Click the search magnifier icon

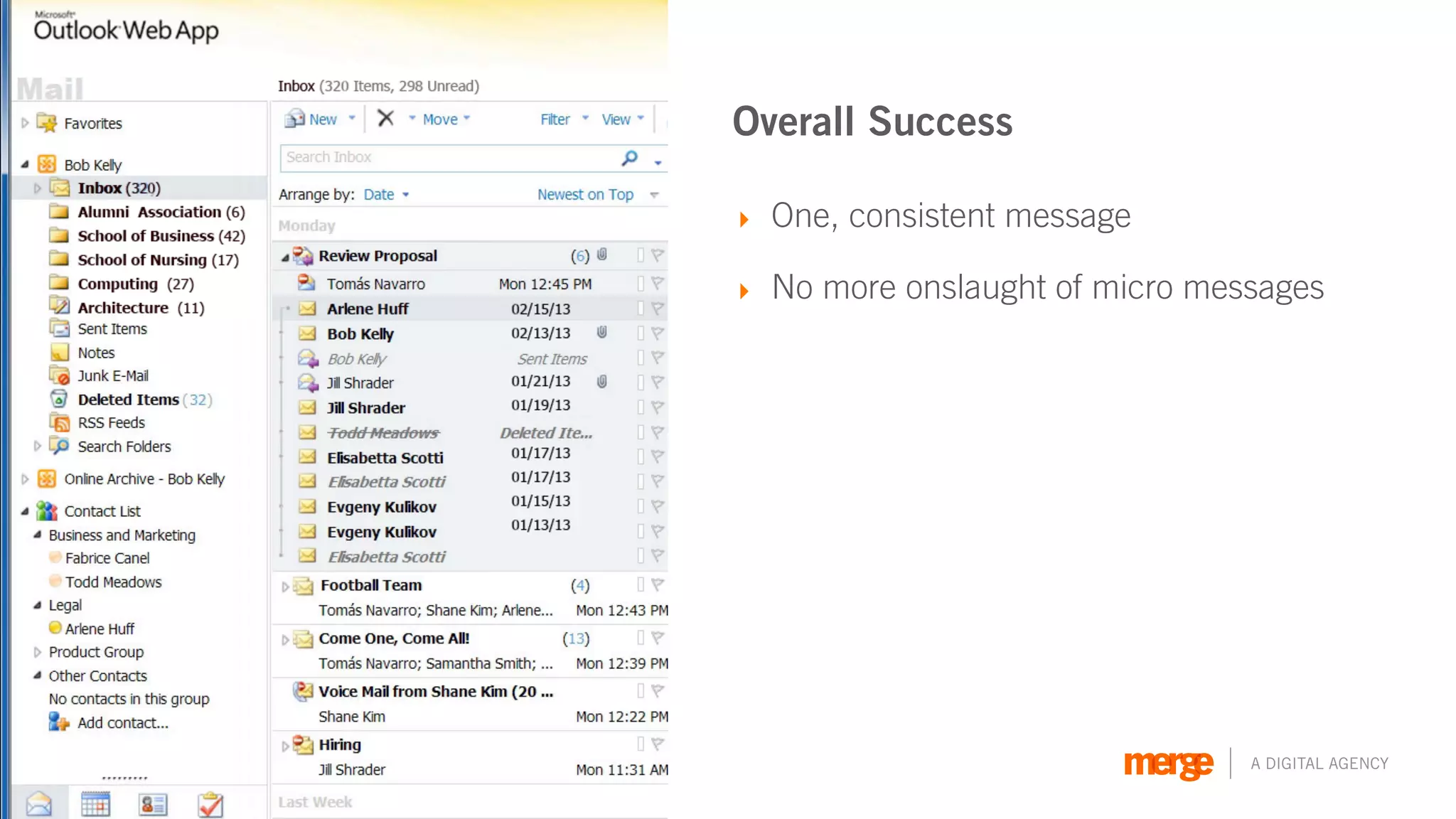tap(629, 158)
